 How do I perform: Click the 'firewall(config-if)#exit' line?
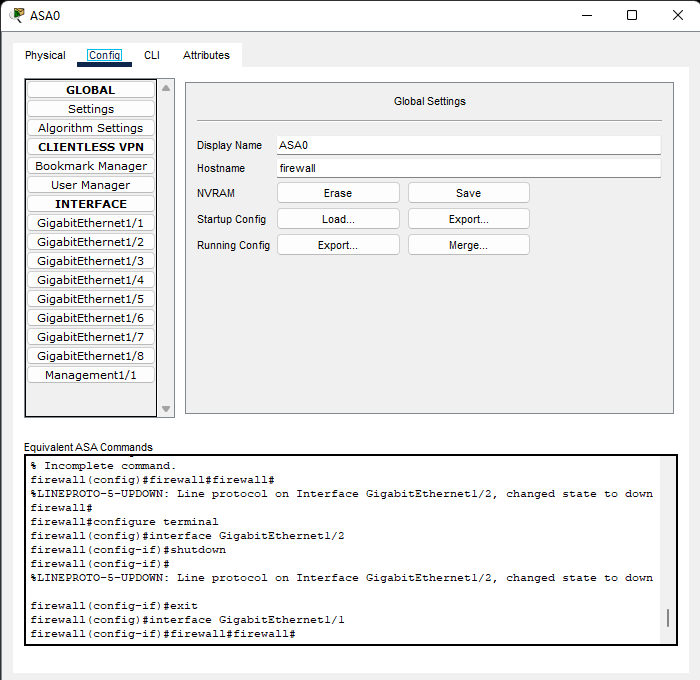click(x=114, y=605)
